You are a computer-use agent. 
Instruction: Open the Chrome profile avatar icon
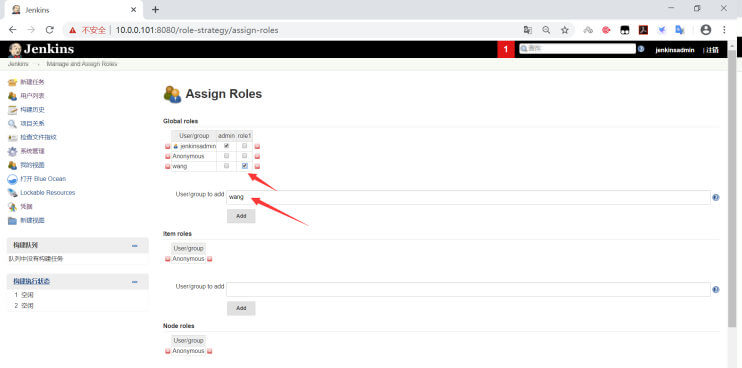click(x=706, y=30)
